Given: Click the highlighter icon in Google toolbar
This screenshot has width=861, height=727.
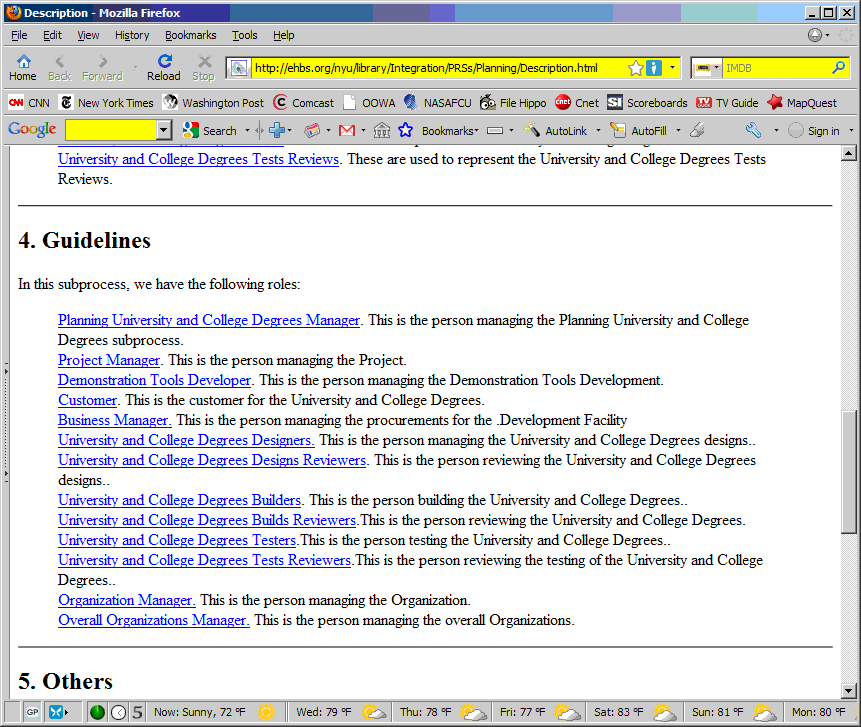Looking at the screenshot, I should [x=697, y=131].
